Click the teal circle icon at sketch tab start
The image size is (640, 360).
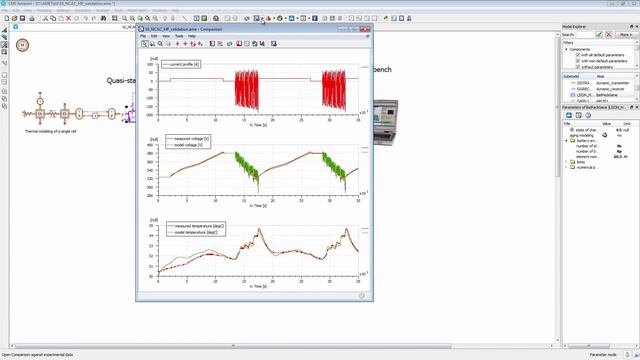point(16,27)
